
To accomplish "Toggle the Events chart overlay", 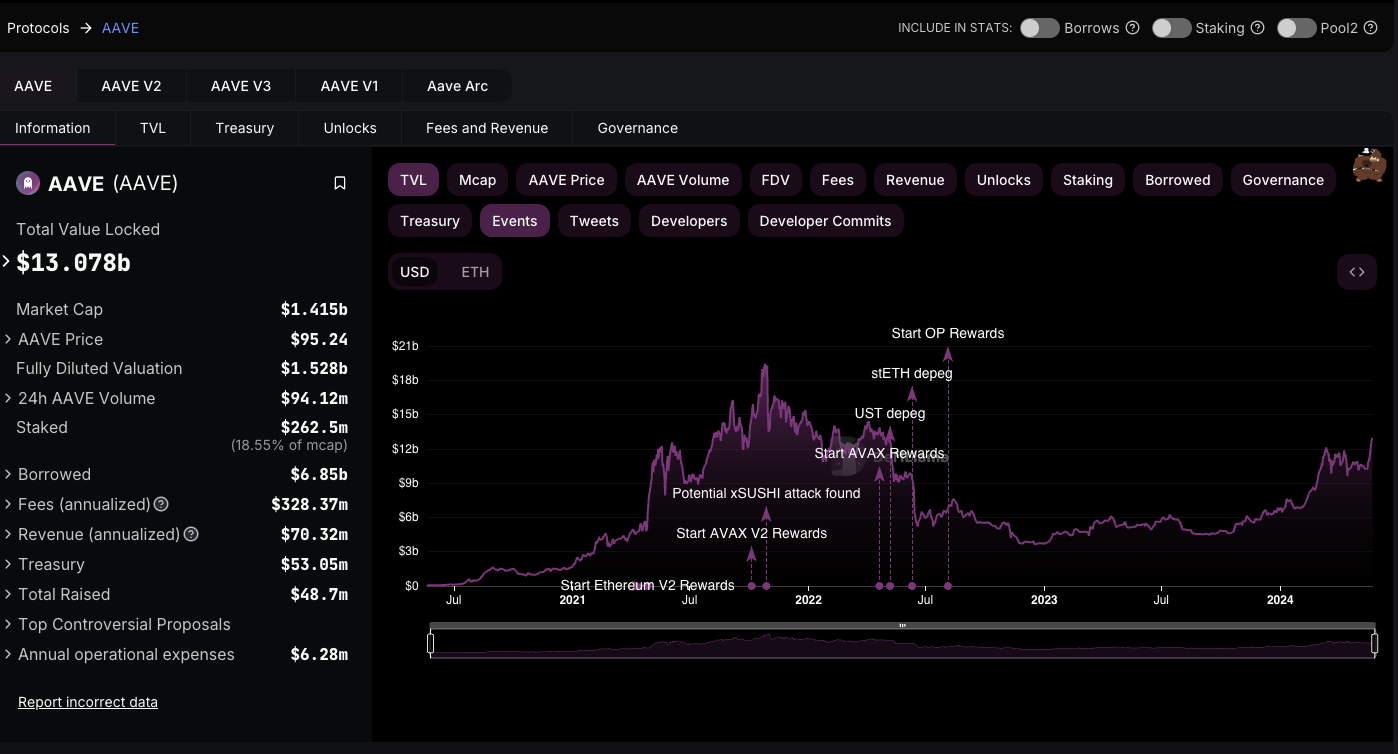I will pyautogui.click(x=515, y=221).
